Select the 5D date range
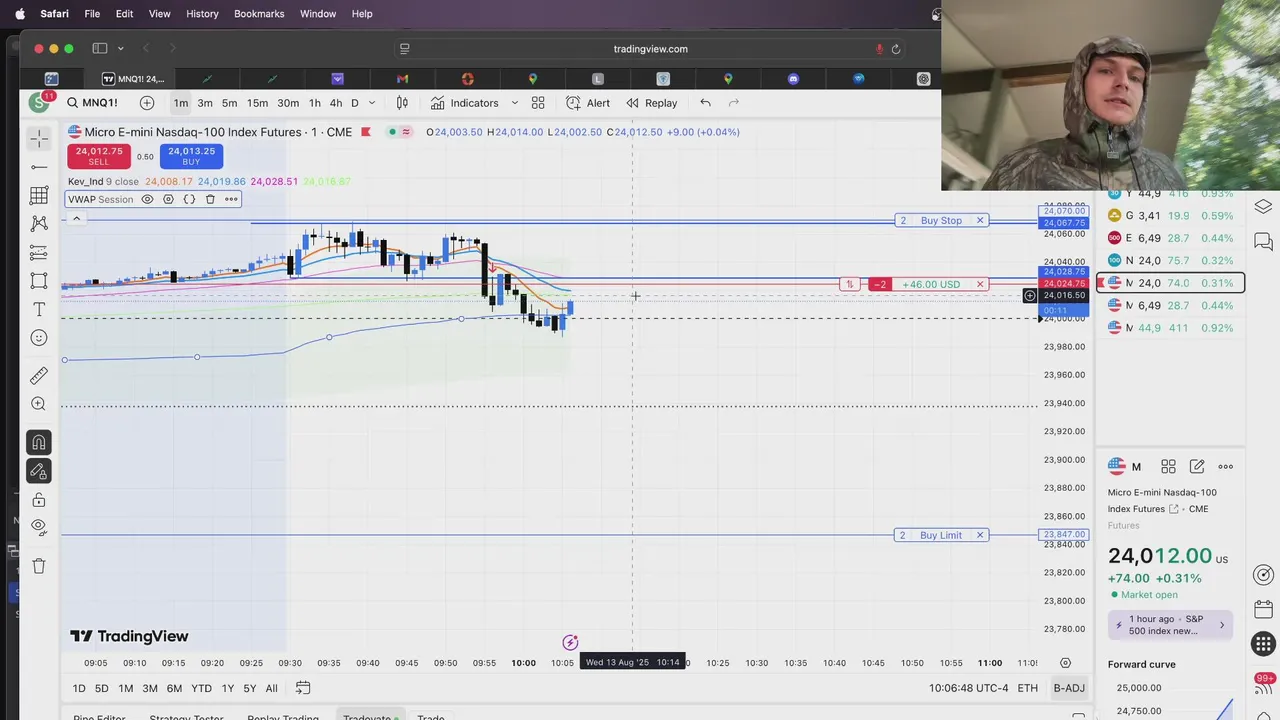The width and height of the screenshot is (1280, 720). [102, 688]
